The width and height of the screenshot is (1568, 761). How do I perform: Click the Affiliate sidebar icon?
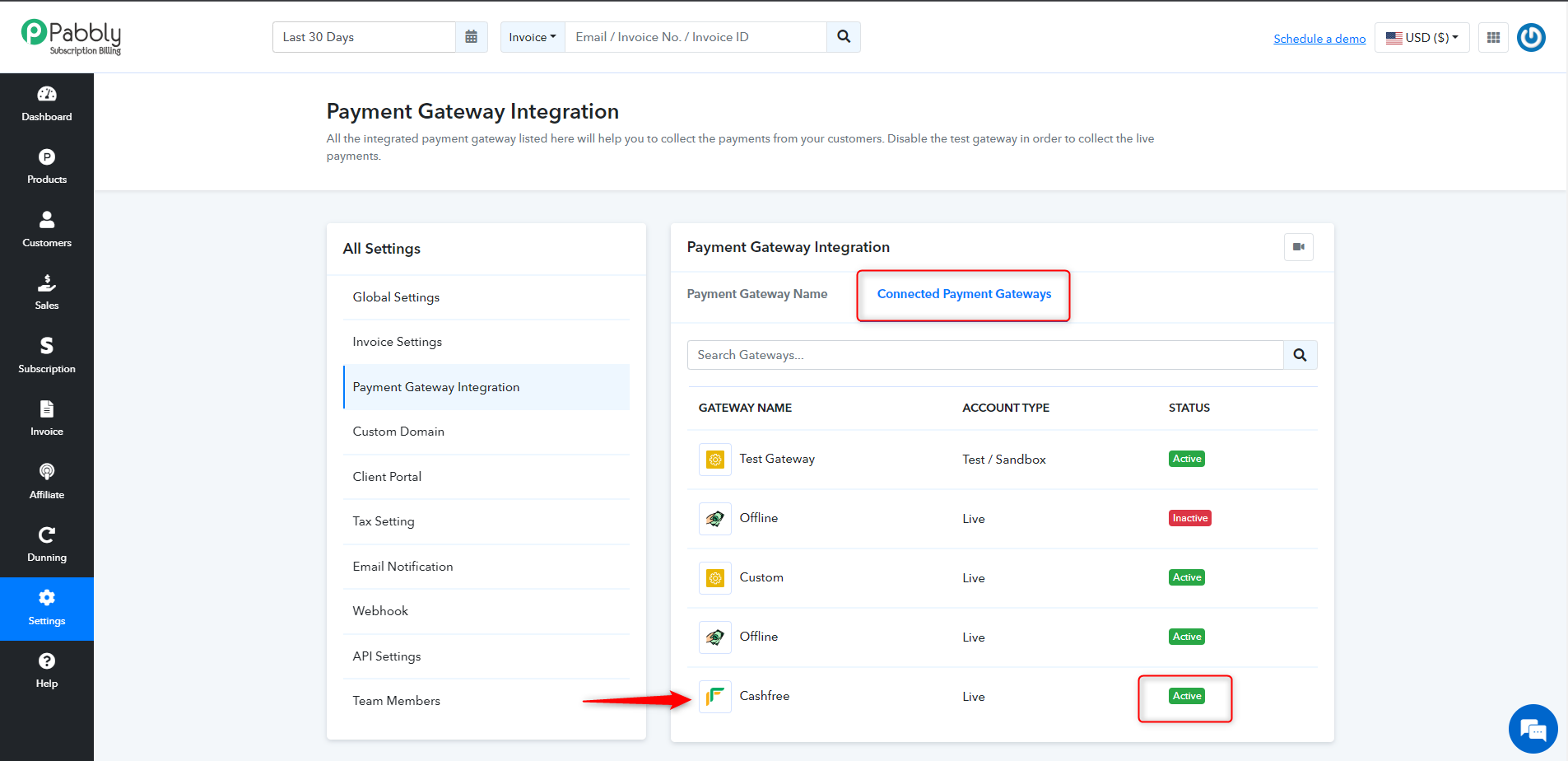[x=47, y=482]
